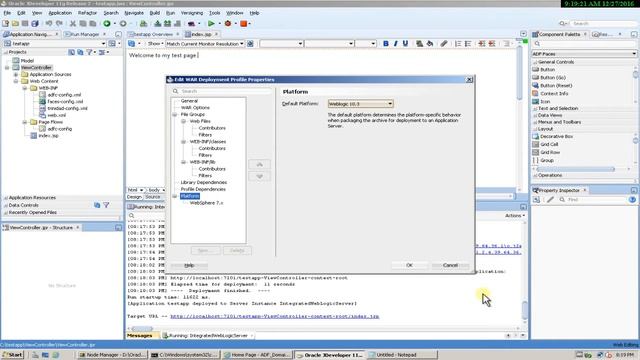Click the hyperlink icon in editor toolbar
Screen dimensions: 640x360
444,44
